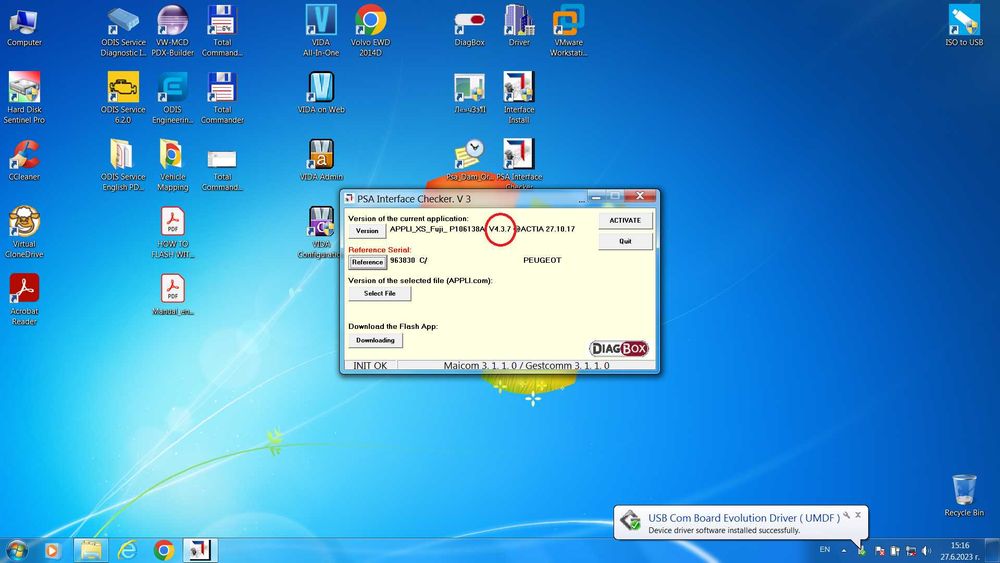Click the Reference button
This screenshot has width=1000, height=563.
point(367,262)
